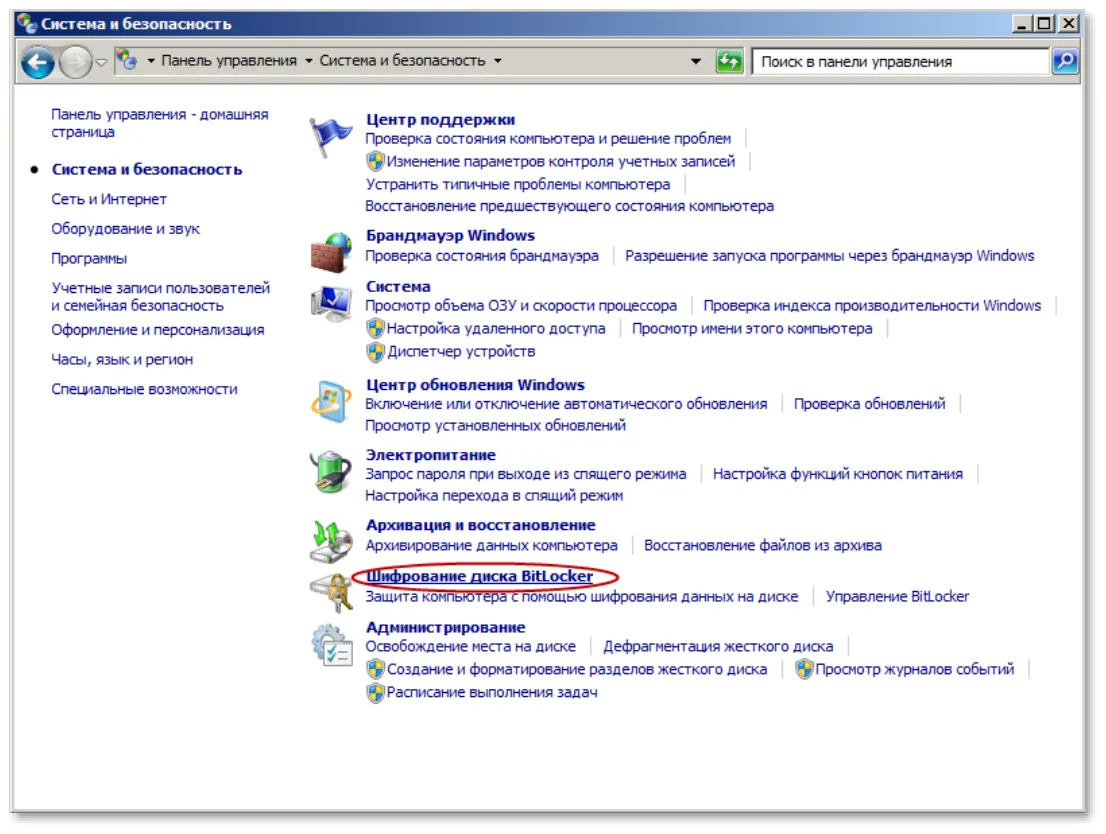Click the Поиск в панели управления search field
The height and width of the screenshot is (834, 1106).
pos(901,61)
